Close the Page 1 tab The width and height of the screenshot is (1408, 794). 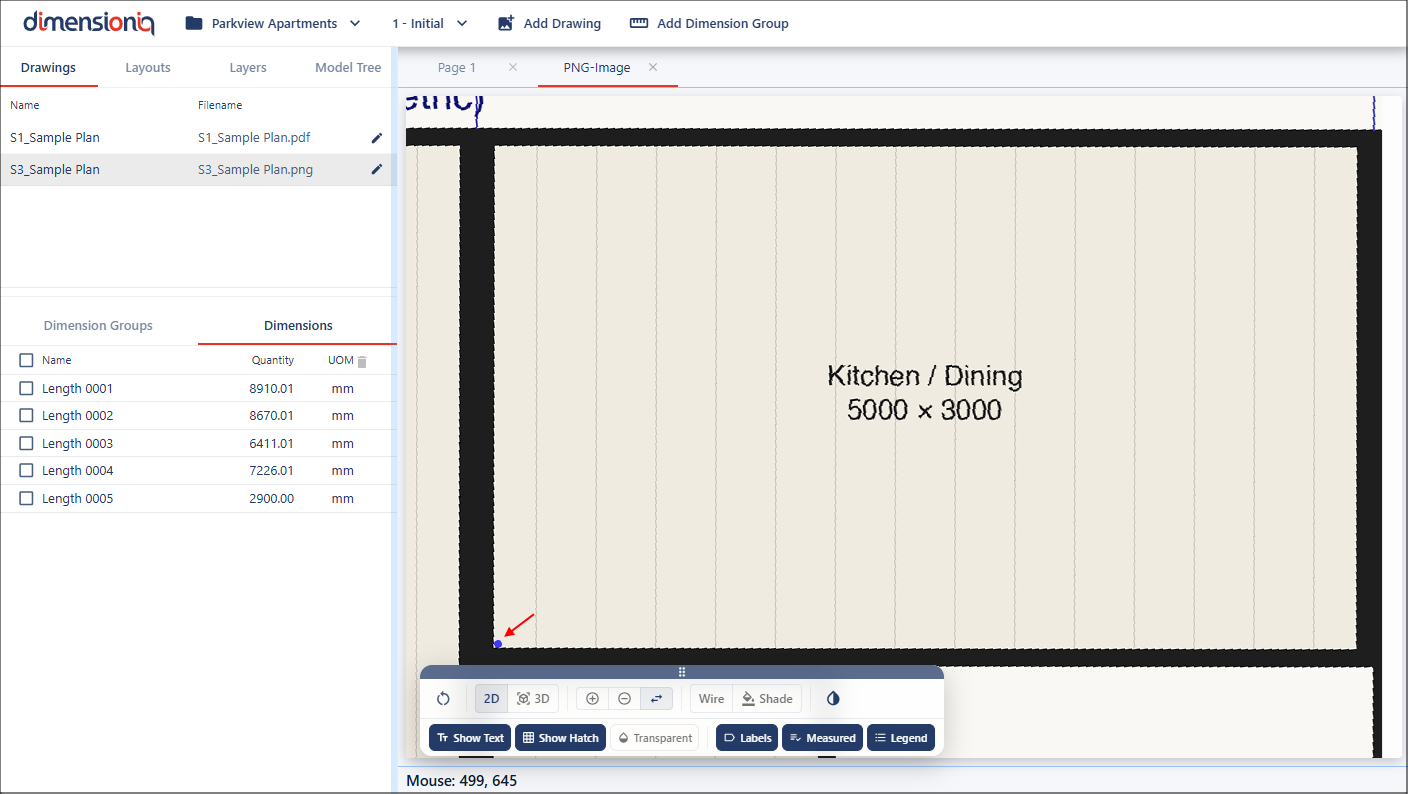coord(513,68)
